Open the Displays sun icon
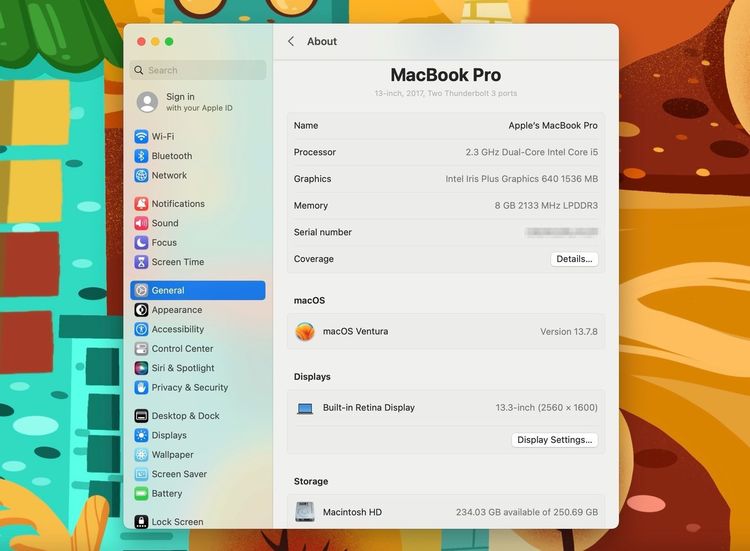Image resolution: width=750 pixels, height=551 pixels. click(141, 435)
